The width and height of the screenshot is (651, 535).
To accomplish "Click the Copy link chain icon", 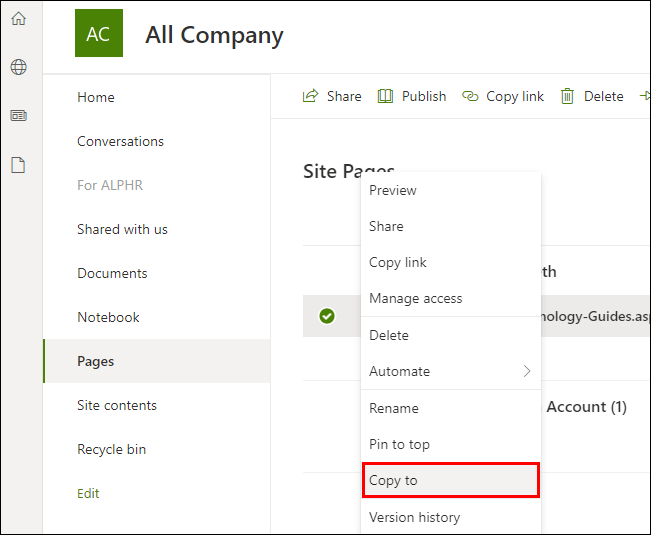I will (x=470, y=96).
